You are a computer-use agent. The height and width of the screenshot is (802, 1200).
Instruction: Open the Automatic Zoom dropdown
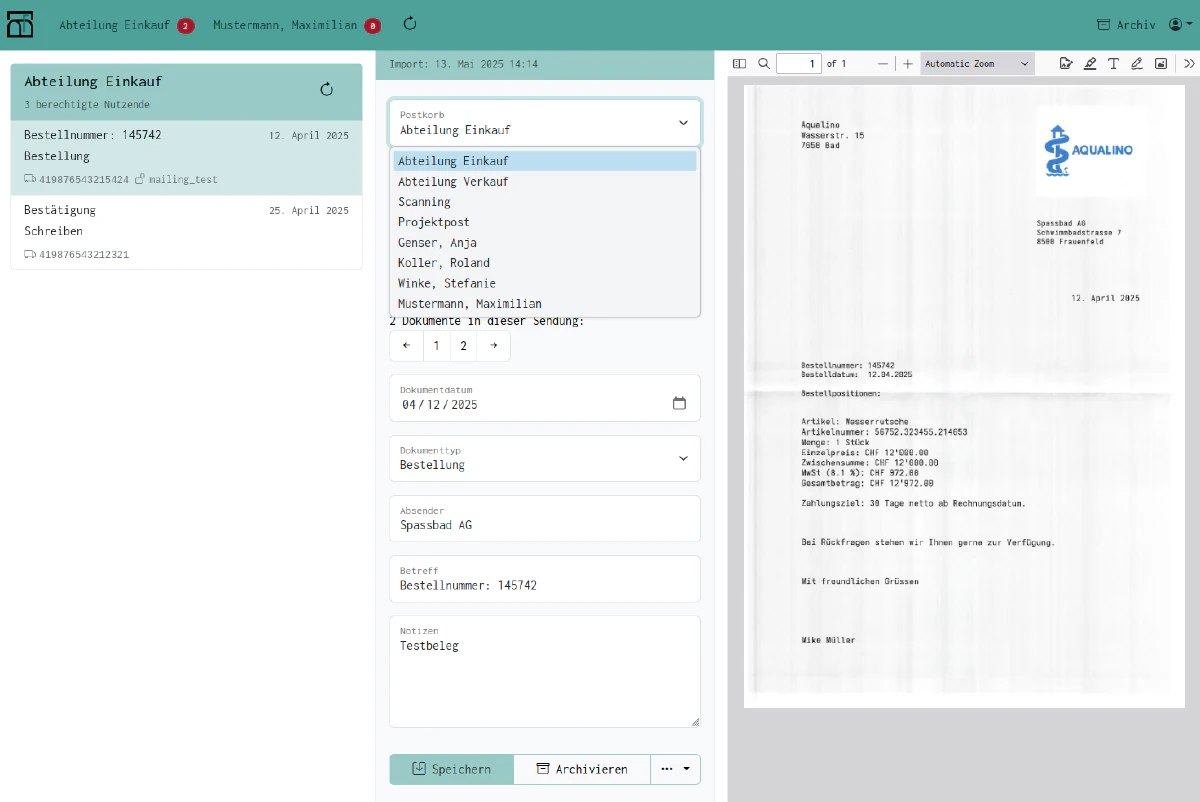pyautogui.click(x=977, y=63)
